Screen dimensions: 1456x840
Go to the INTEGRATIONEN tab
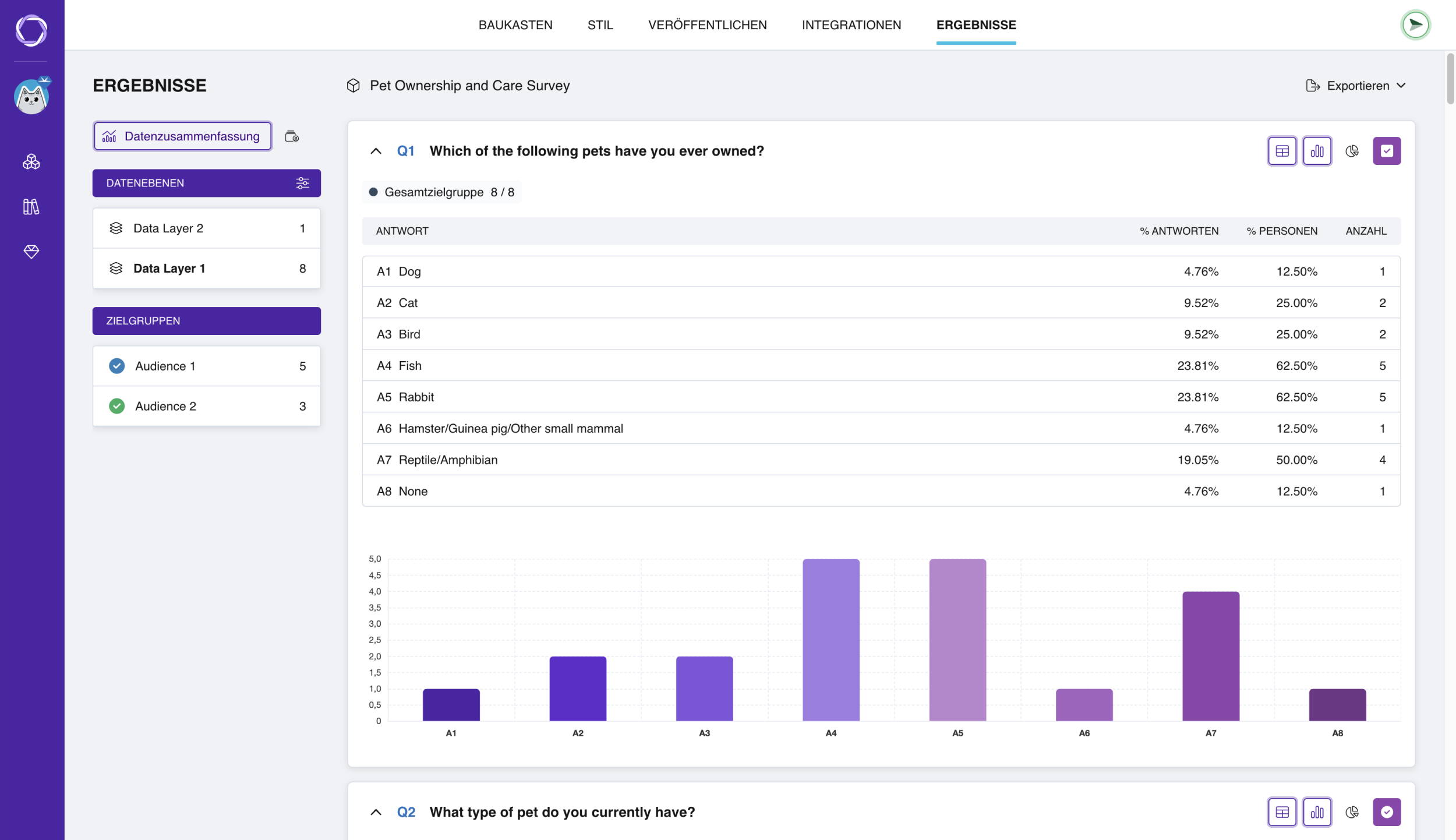851,25
